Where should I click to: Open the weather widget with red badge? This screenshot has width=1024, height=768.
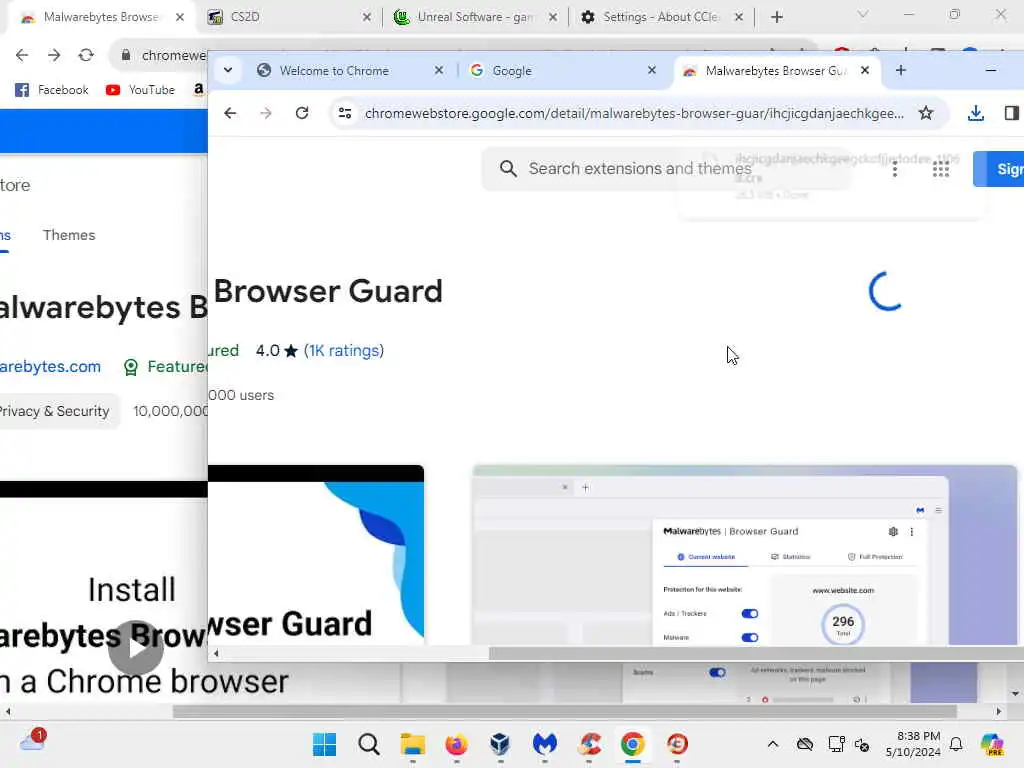click(x=32, y=741)
